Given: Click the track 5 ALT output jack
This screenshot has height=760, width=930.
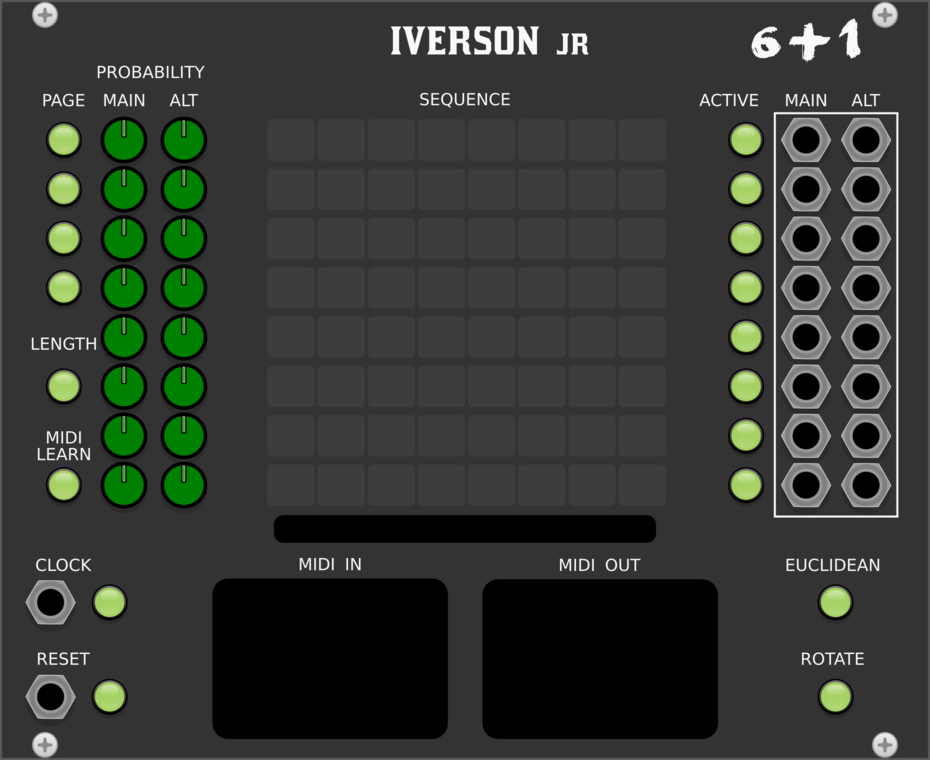Looking at the screenshot, I should [866, 337].
